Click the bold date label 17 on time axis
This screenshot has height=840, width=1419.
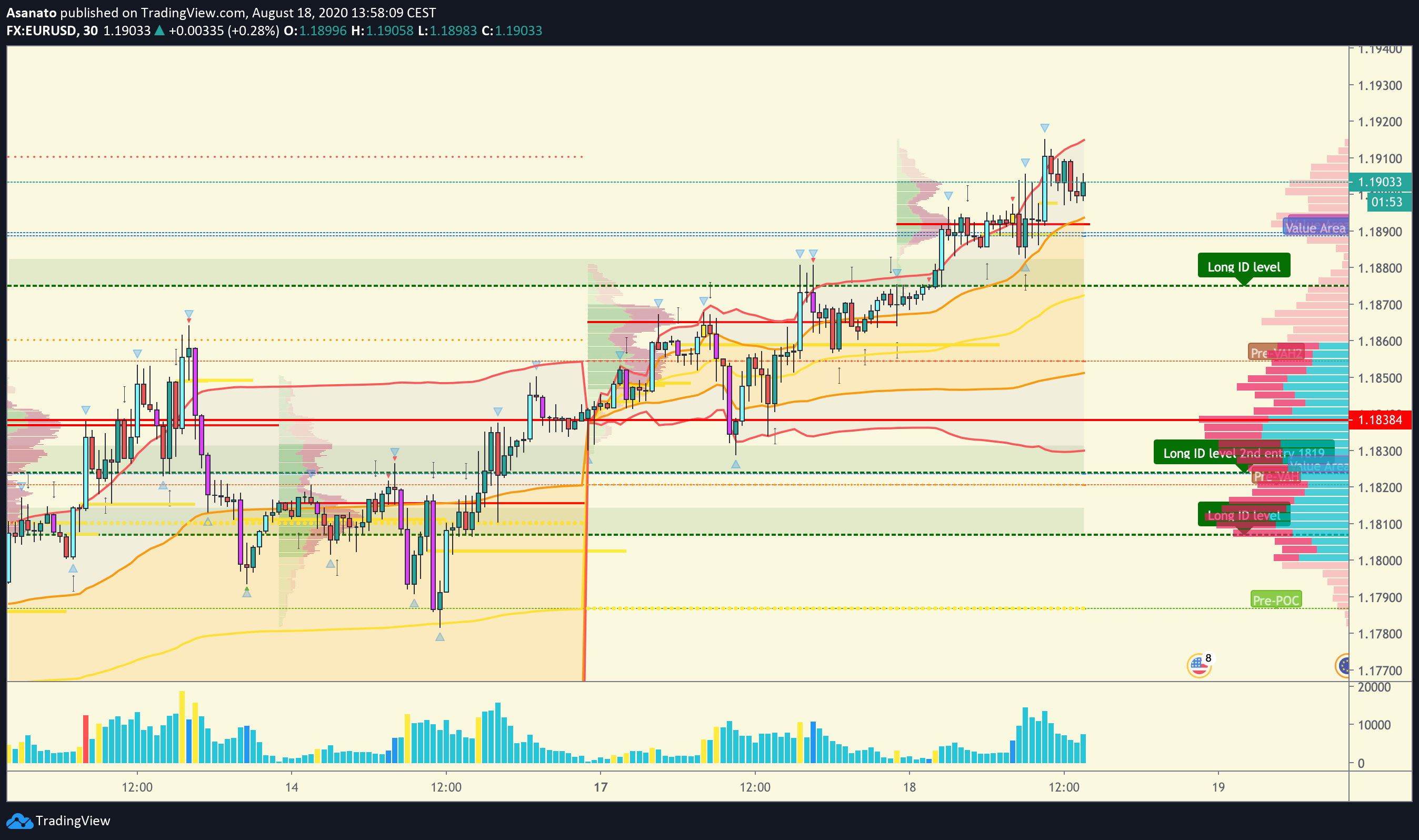pos(601,787)
